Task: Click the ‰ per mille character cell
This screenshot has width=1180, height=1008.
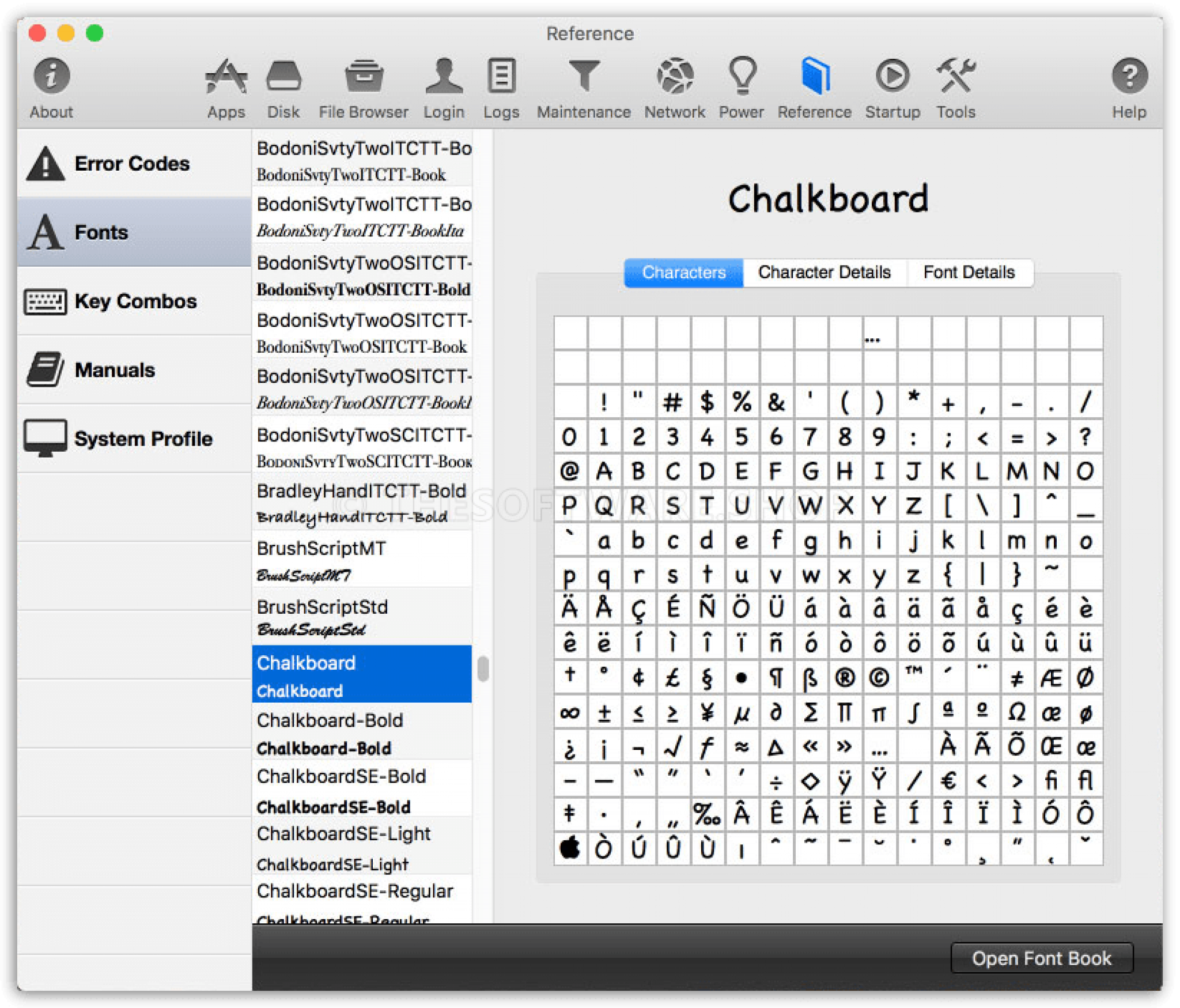Action: click(708, 814)
